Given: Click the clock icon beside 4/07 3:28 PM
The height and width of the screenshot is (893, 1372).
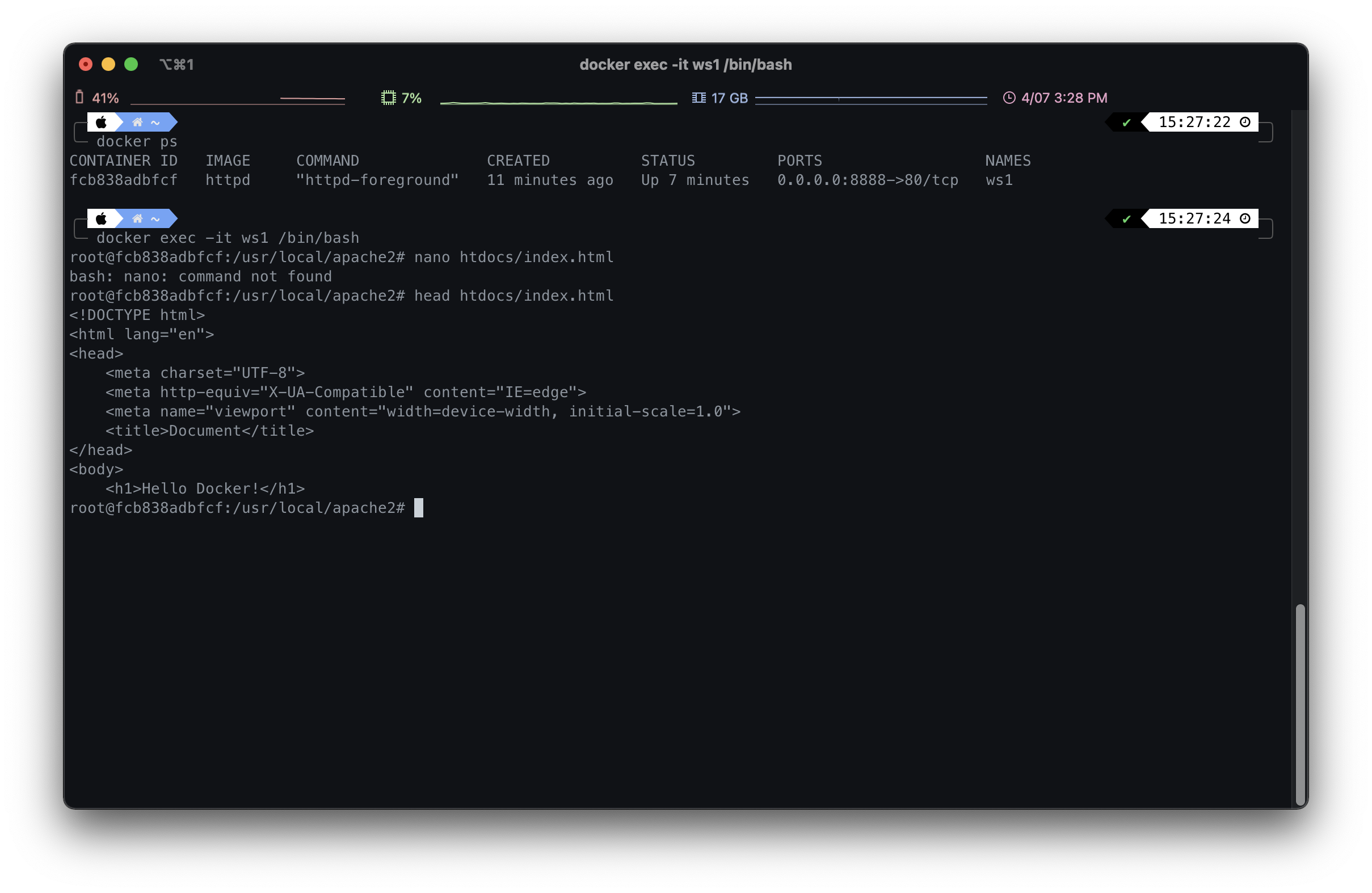Looking at the screenshot, I should pos(1009,98).
